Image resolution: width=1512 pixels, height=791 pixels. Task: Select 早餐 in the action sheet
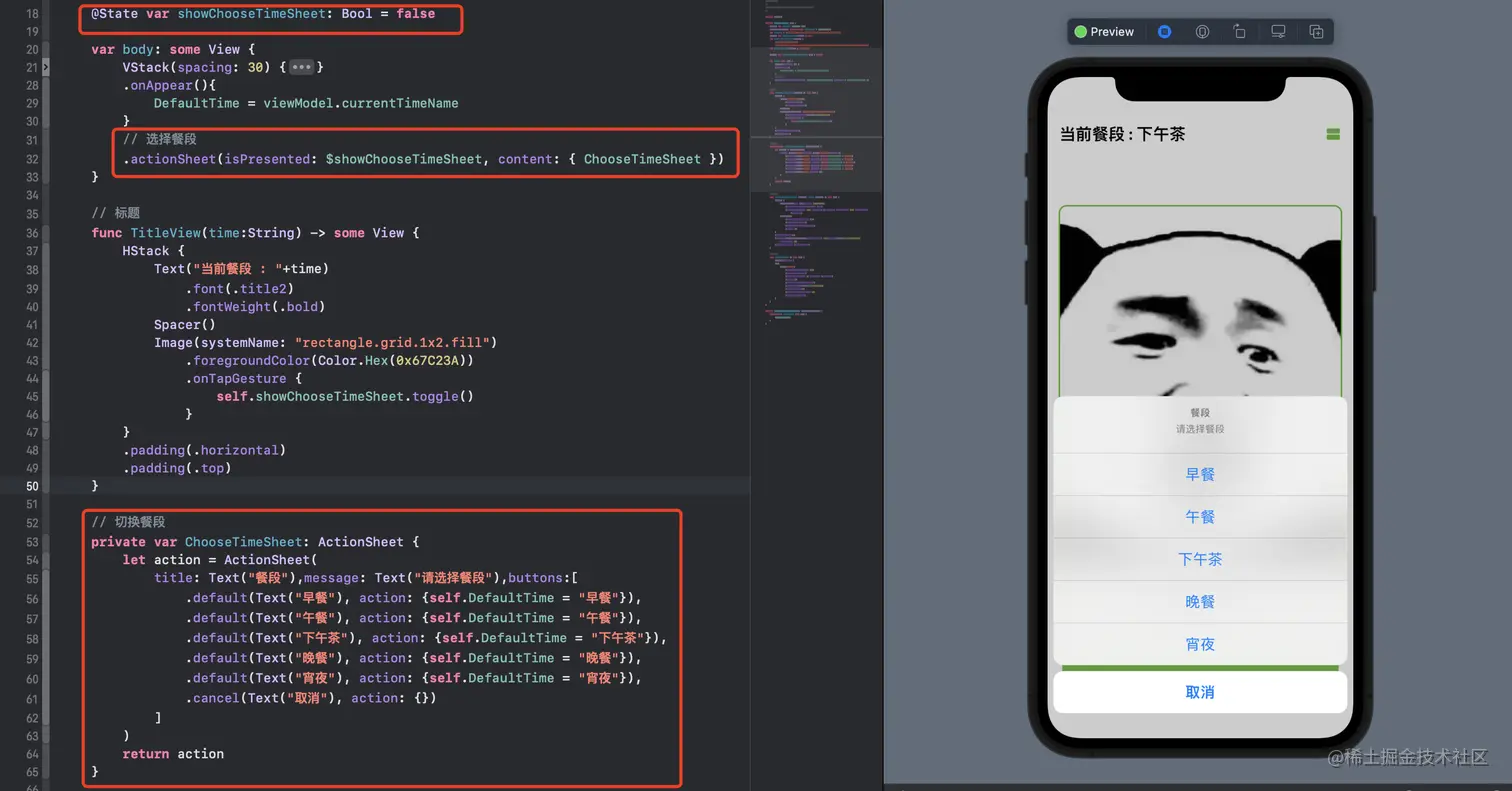tap(1200, 475)
